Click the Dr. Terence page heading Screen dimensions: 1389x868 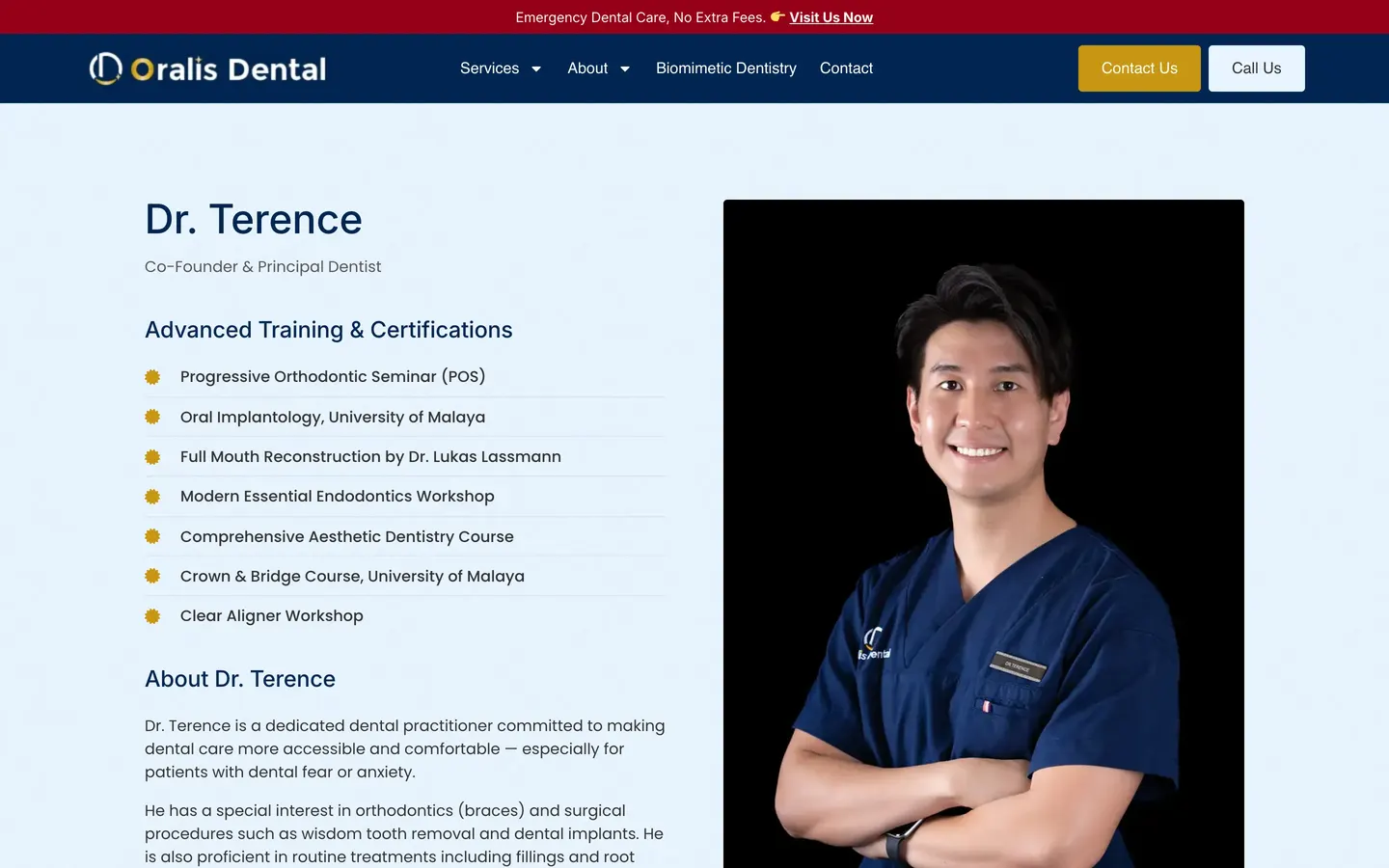coord(254,219)
